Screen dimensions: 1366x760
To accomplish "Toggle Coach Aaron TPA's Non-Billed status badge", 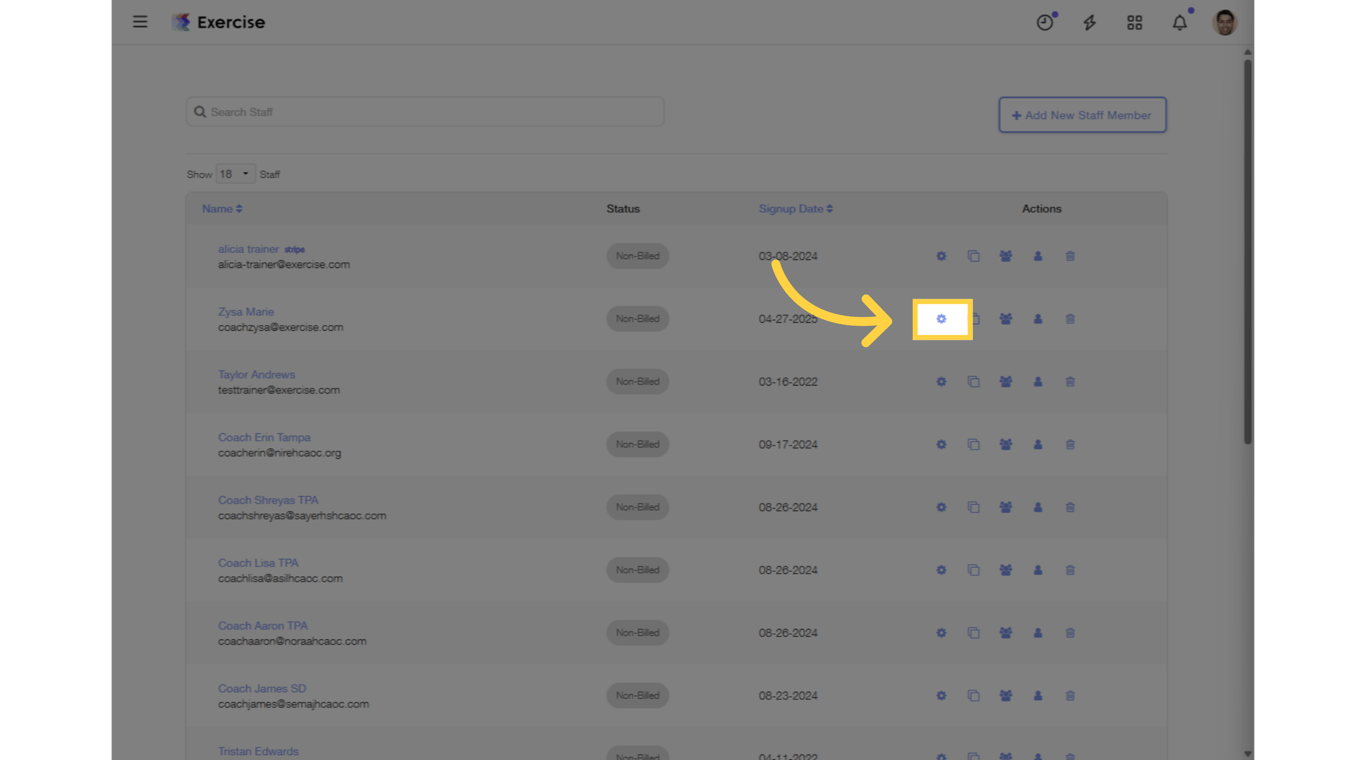I will (x=637, y=632).
